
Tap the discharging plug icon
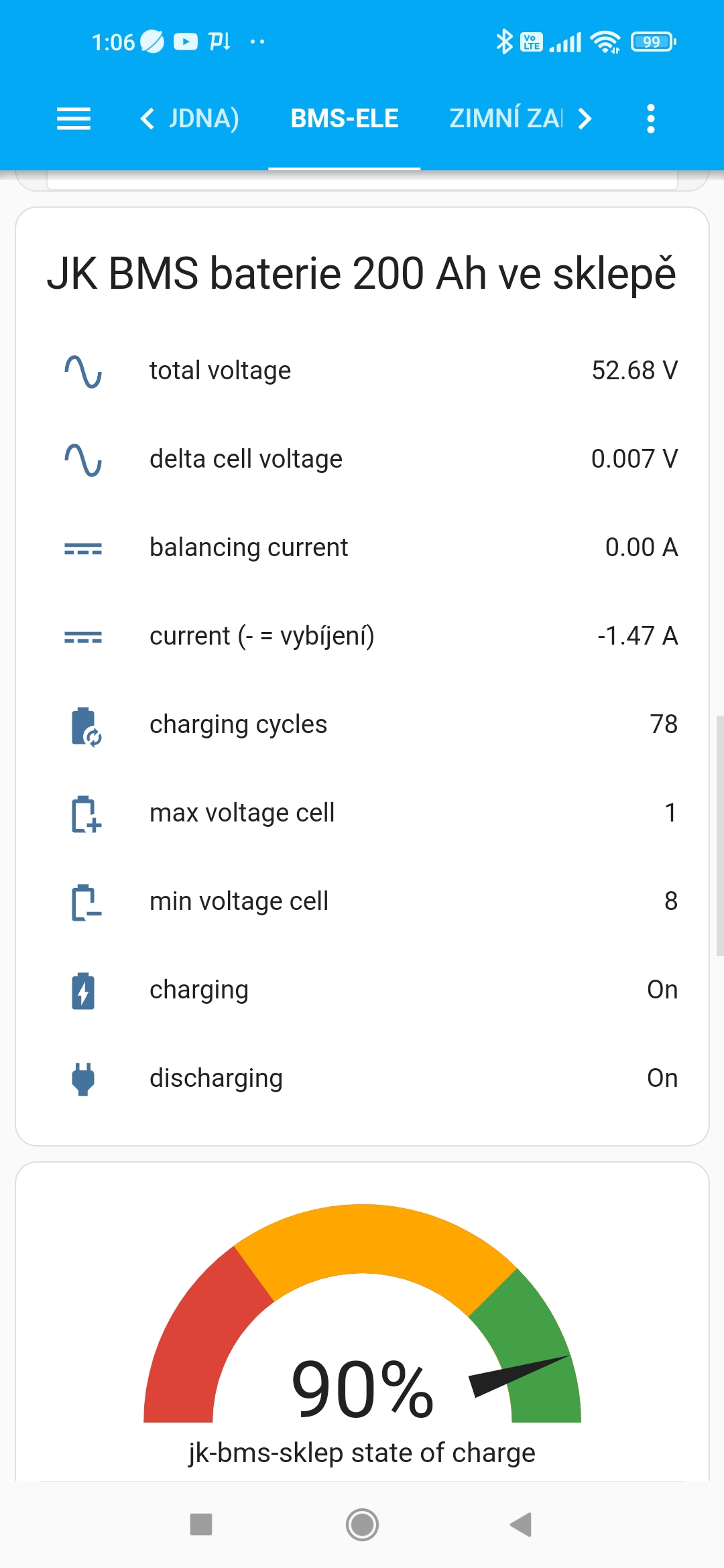(x=83, y=1078)
